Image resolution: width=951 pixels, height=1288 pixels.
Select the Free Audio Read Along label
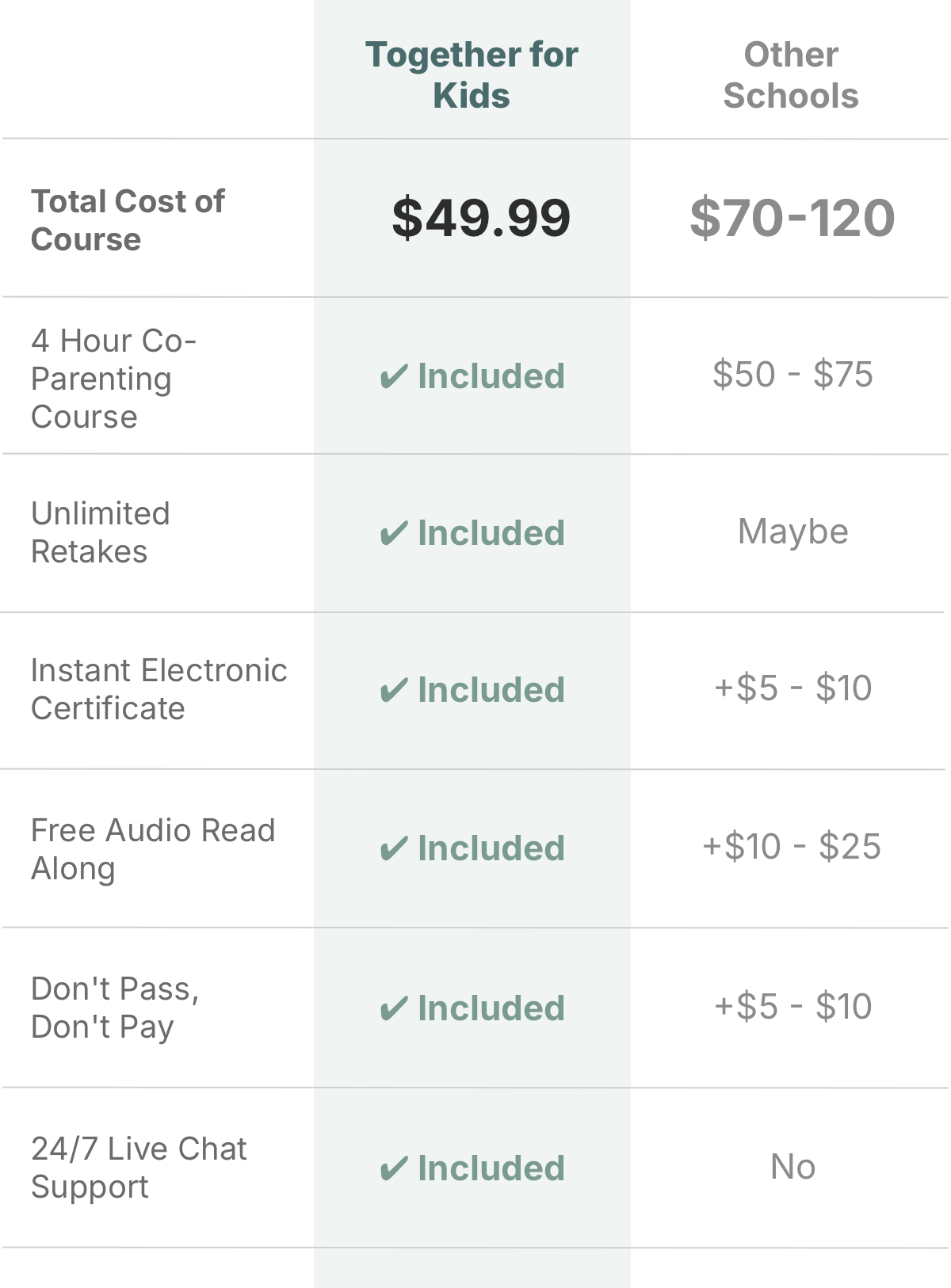pos(153,849)
